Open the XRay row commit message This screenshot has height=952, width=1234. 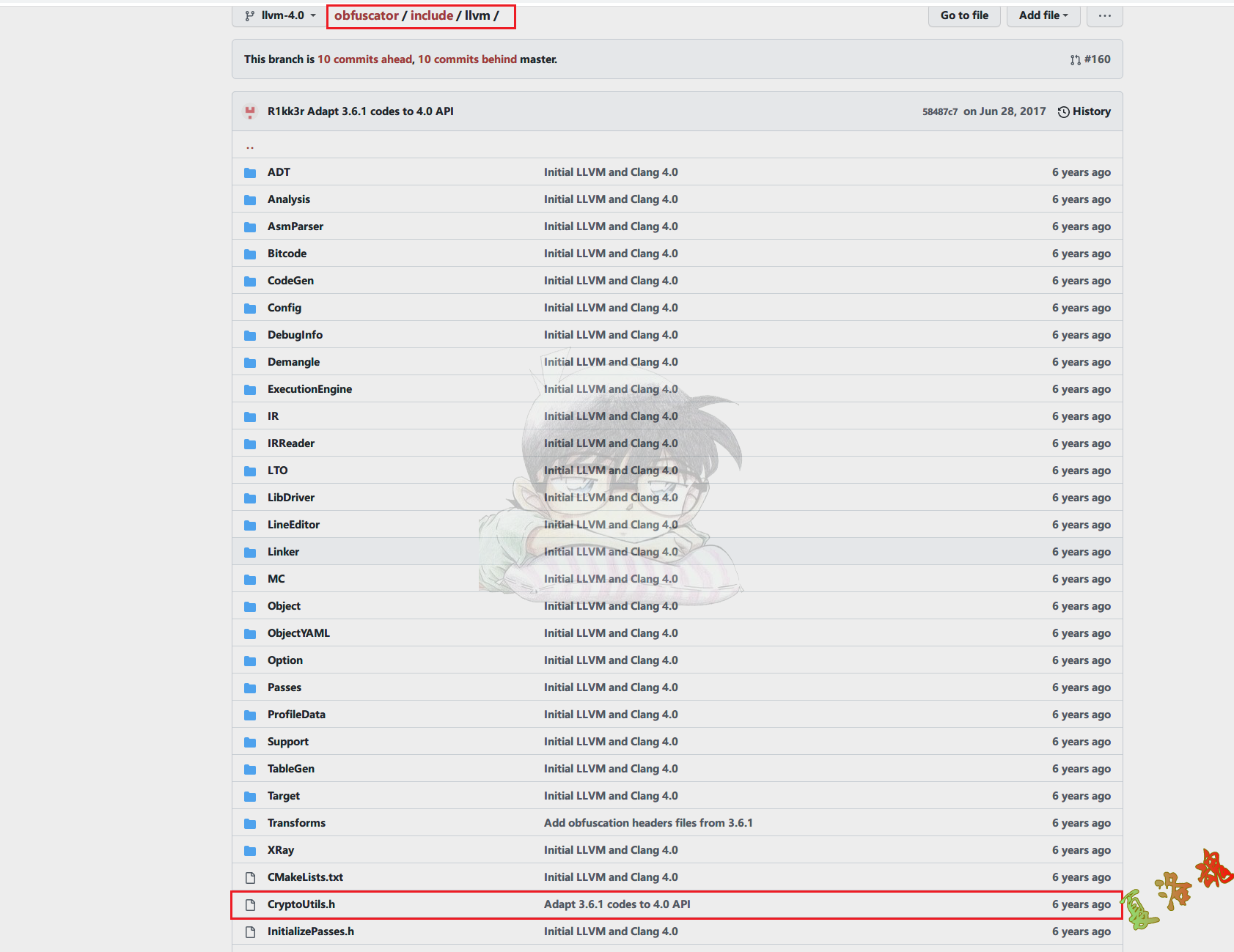611,850
